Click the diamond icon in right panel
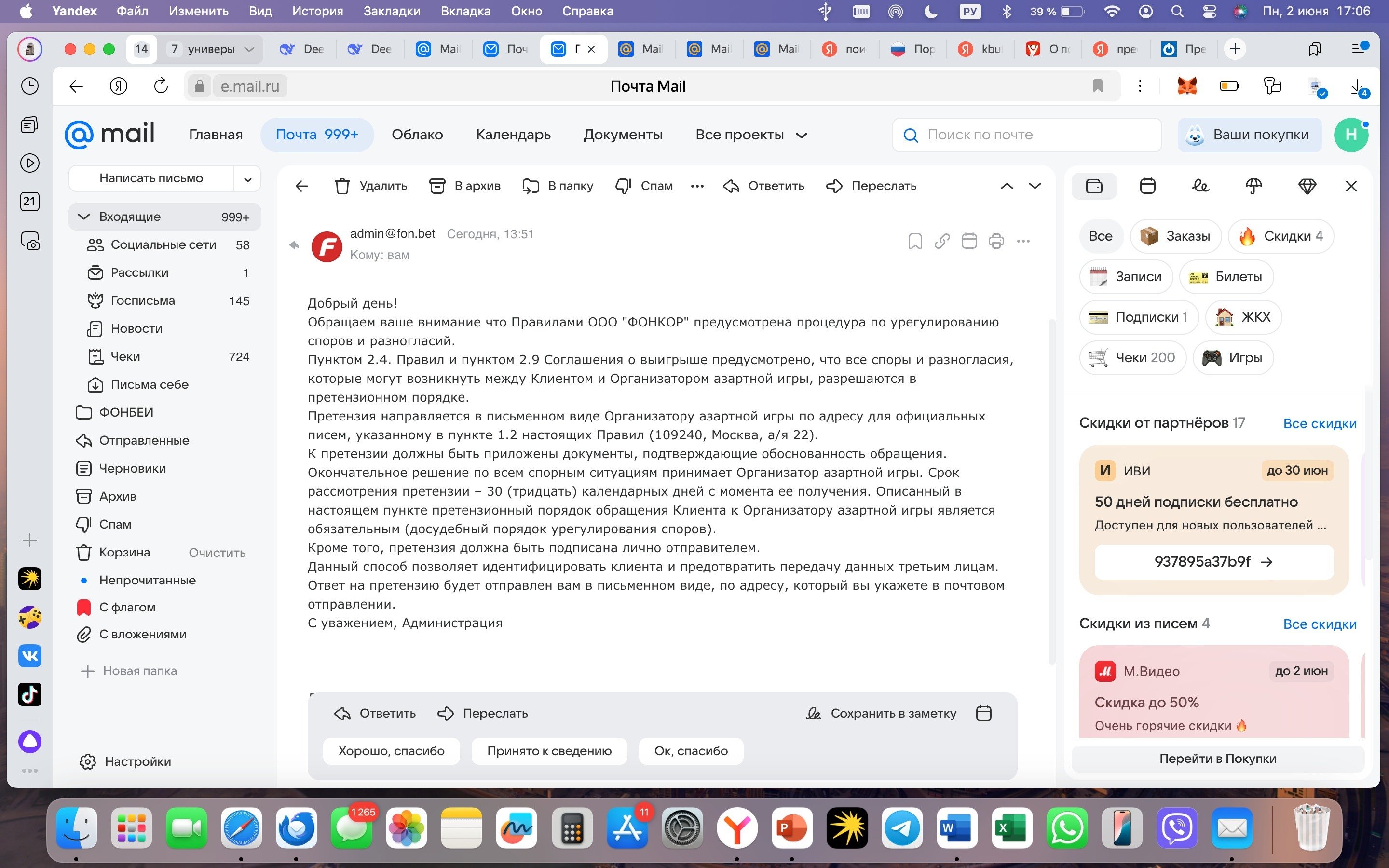 [x=1307, y=186]
